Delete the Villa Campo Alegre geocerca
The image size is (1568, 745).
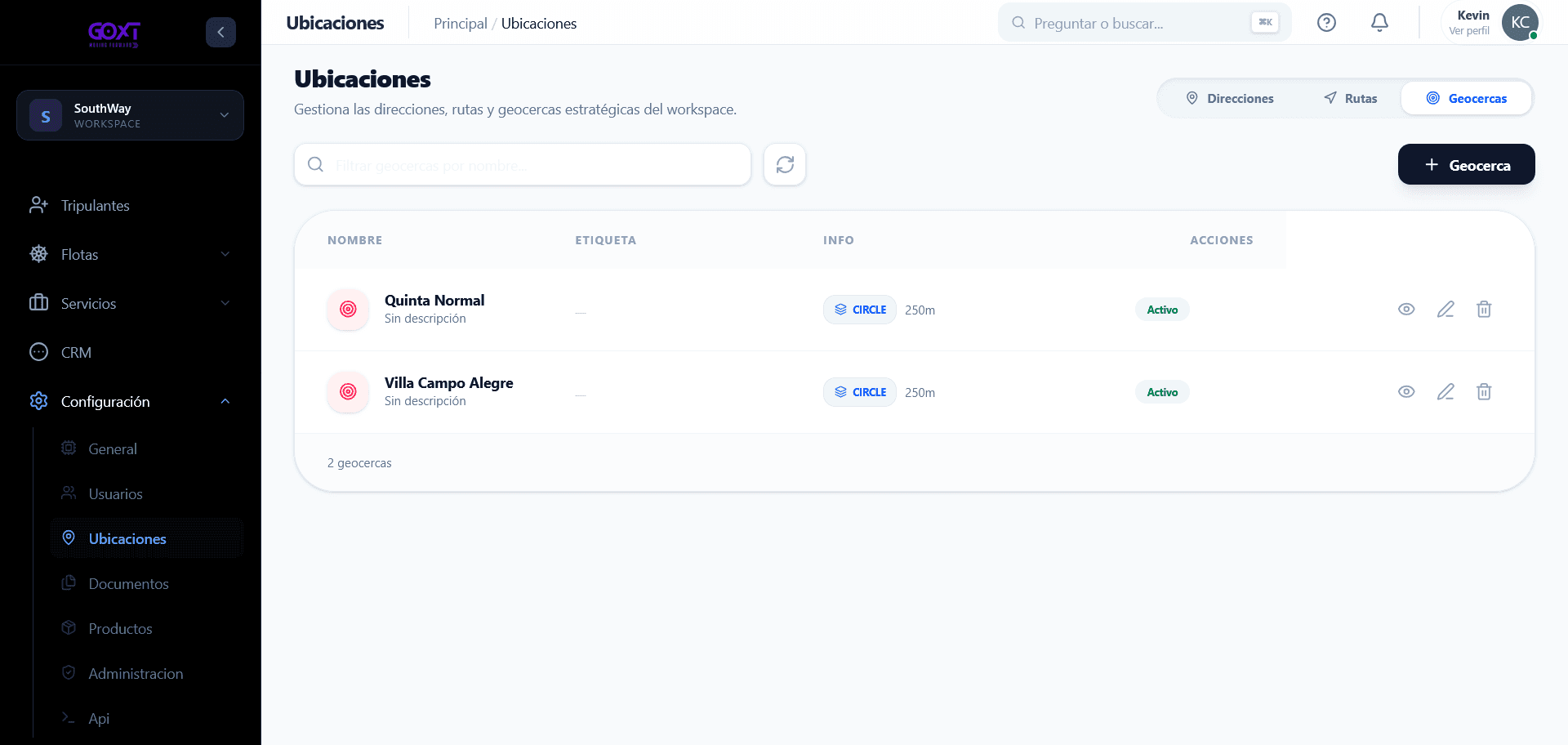point(1484,392)
